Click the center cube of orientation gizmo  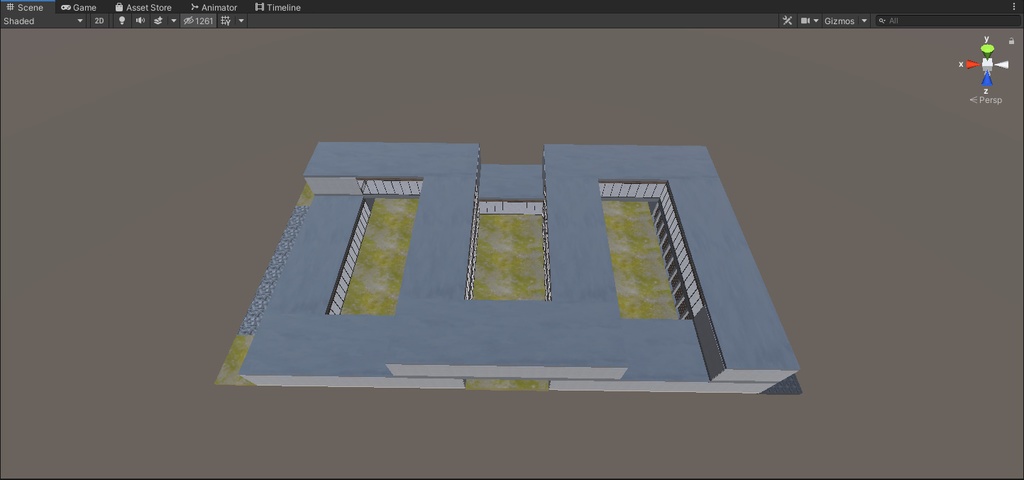987,63
